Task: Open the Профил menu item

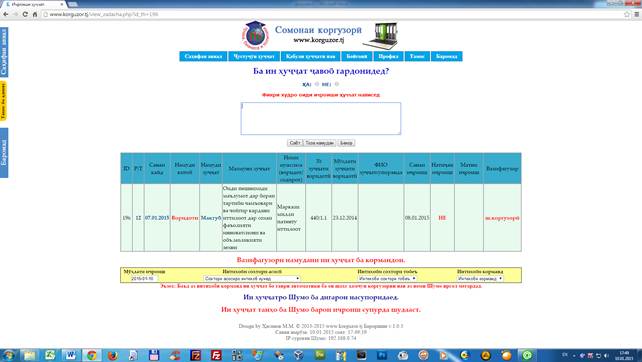Action: coord(388,57)
